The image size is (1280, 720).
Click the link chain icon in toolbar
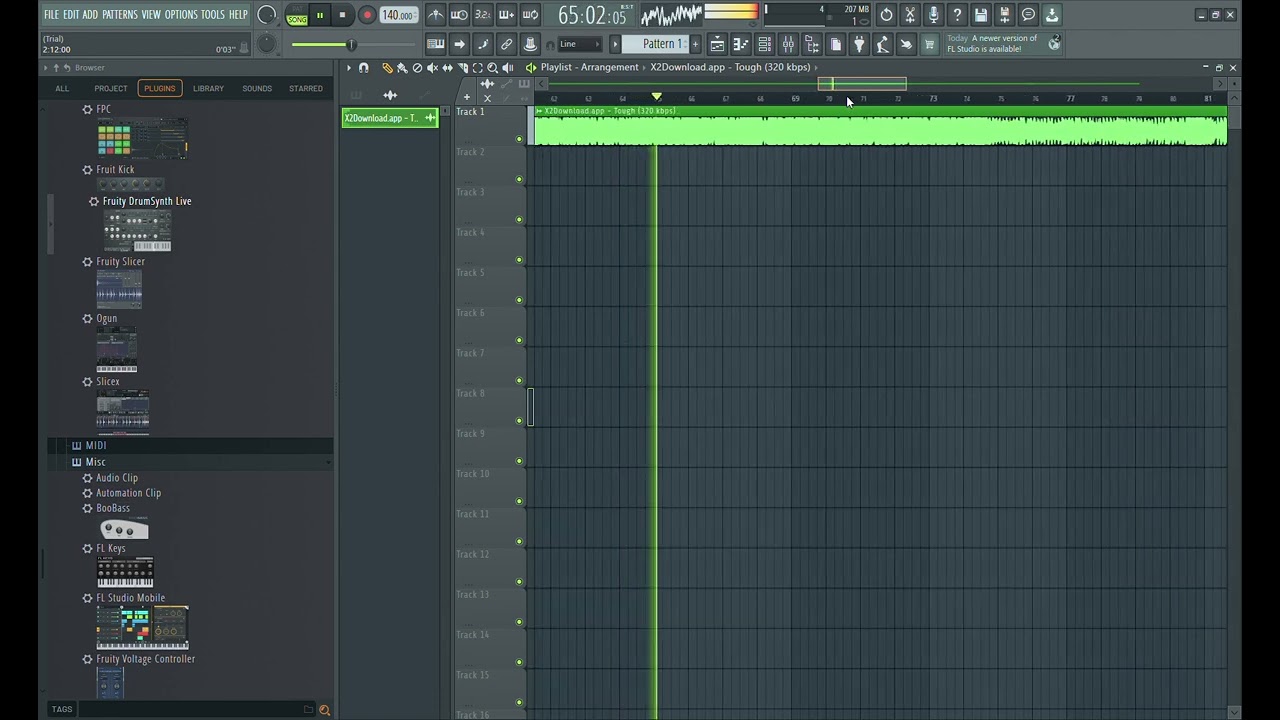pyautogui.click(x=506, y=44)
